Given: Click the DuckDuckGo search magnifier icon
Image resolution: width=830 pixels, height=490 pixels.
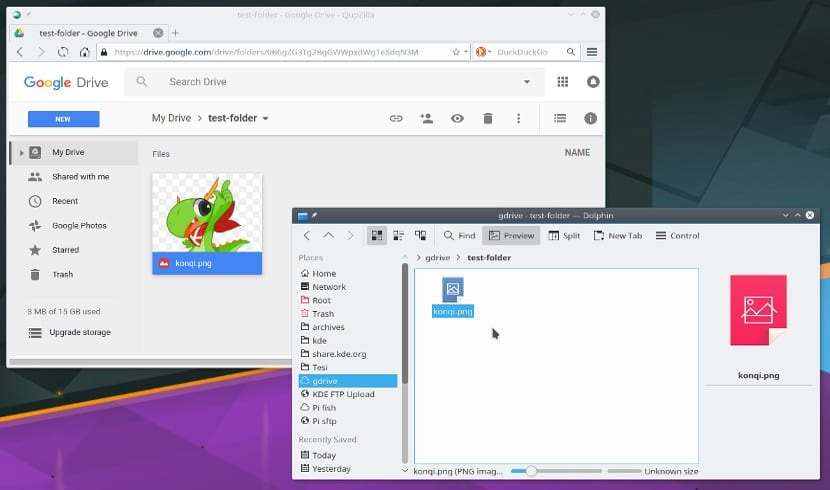Looking at the screenshot, I should [x=571, y=52].
